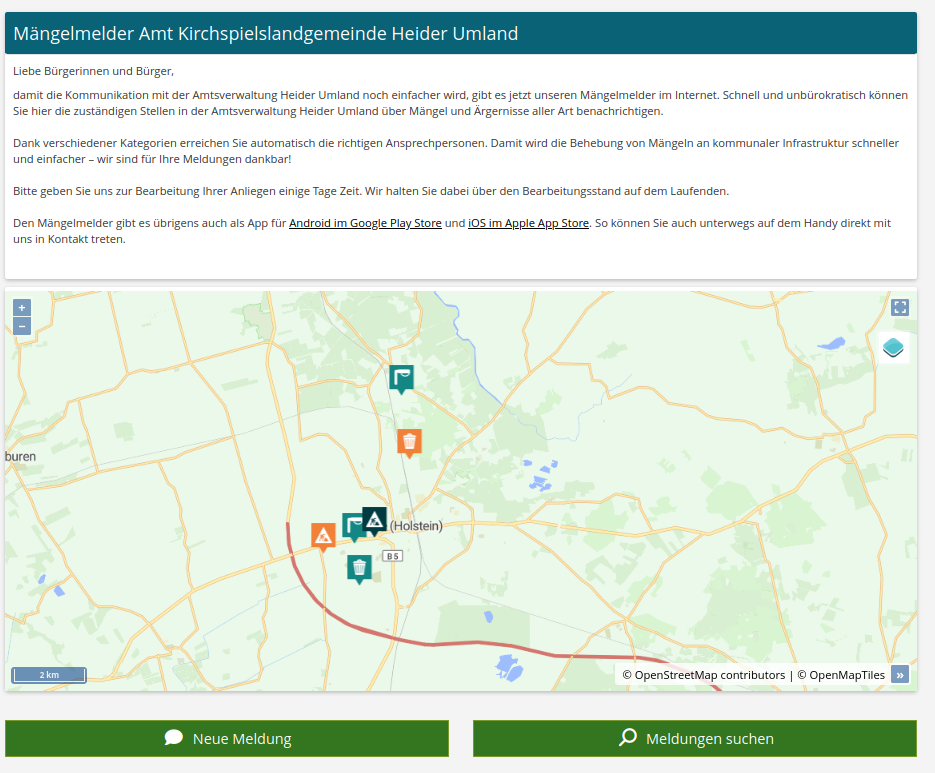Zoom out on the map
This screenshot has height=773, width=935.
22,326
